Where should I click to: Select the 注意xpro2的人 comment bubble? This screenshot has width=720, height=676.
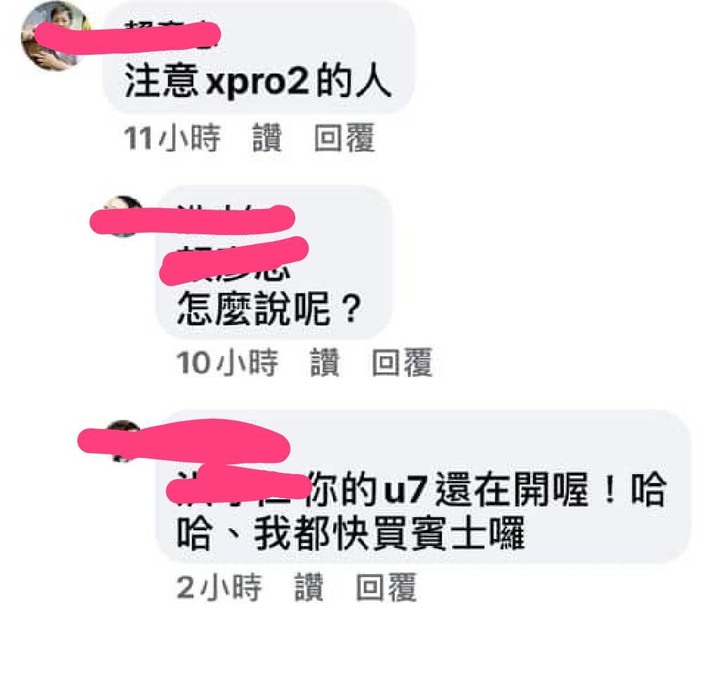point(259,57)
